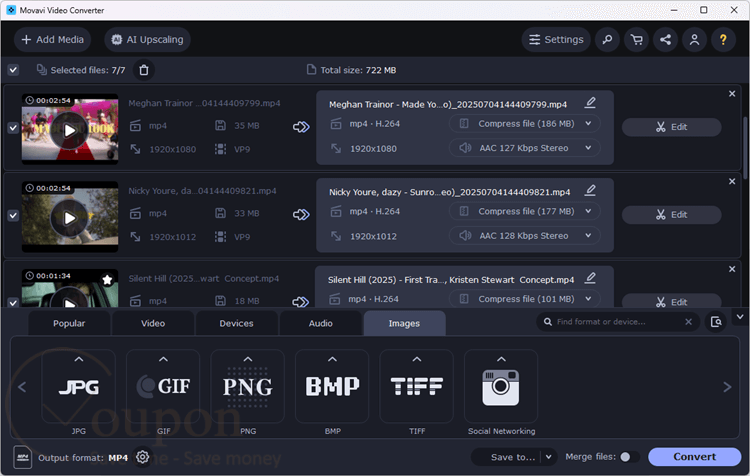This screenshot has width=750, height=476.
Task: Remove the Nicky Youre file from list
Action: (x=732, y=181)
